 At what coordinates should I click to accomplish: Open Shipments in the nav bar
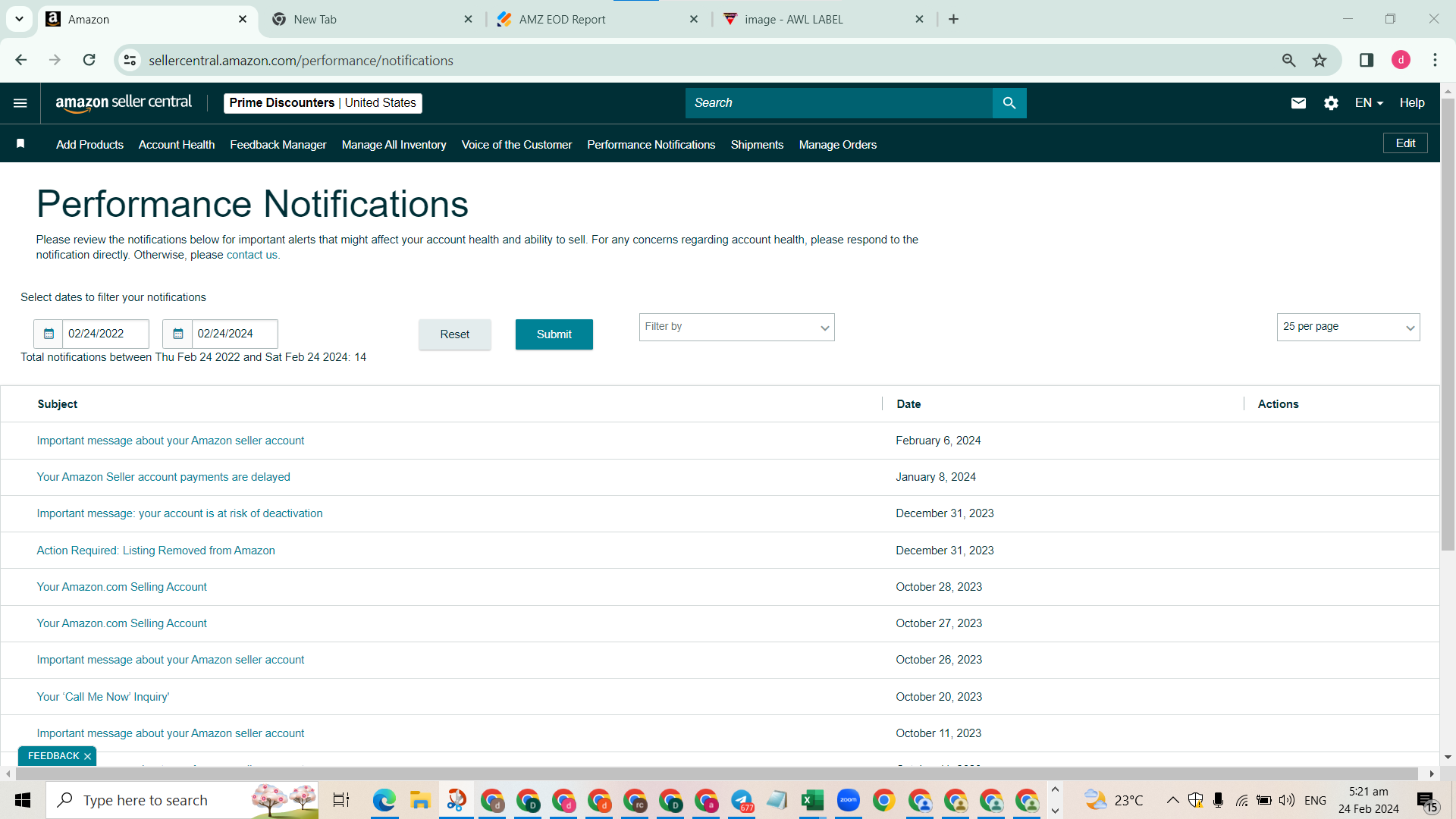click(x=757, y=145)
